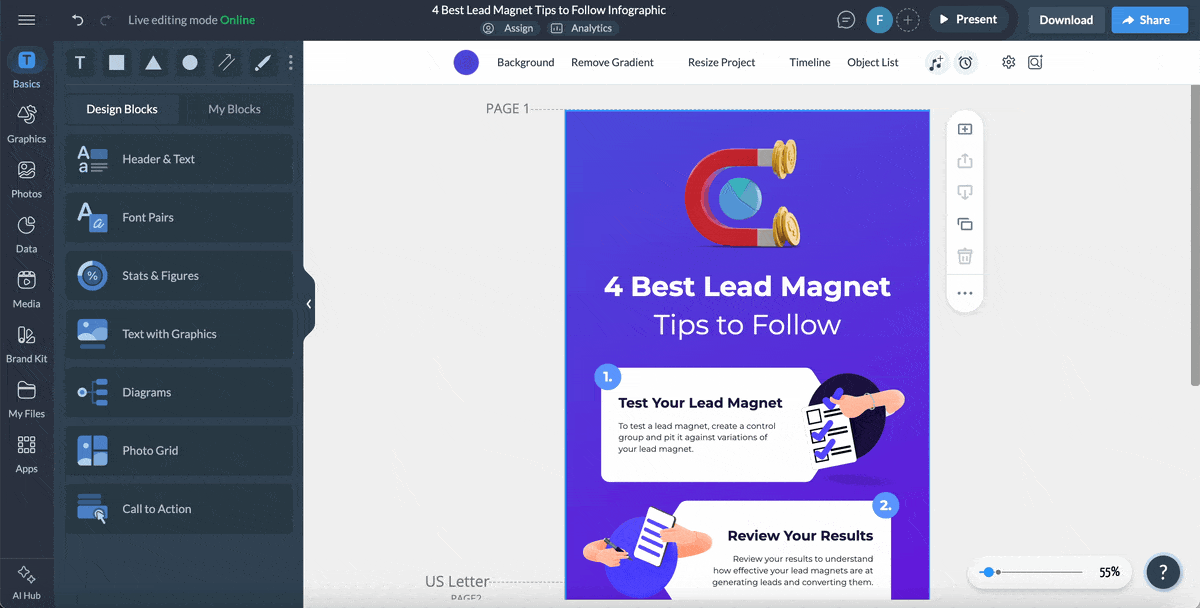1200x608 pixels.
Task: Select the Rectangle shape tool
Action: [116, 62]
